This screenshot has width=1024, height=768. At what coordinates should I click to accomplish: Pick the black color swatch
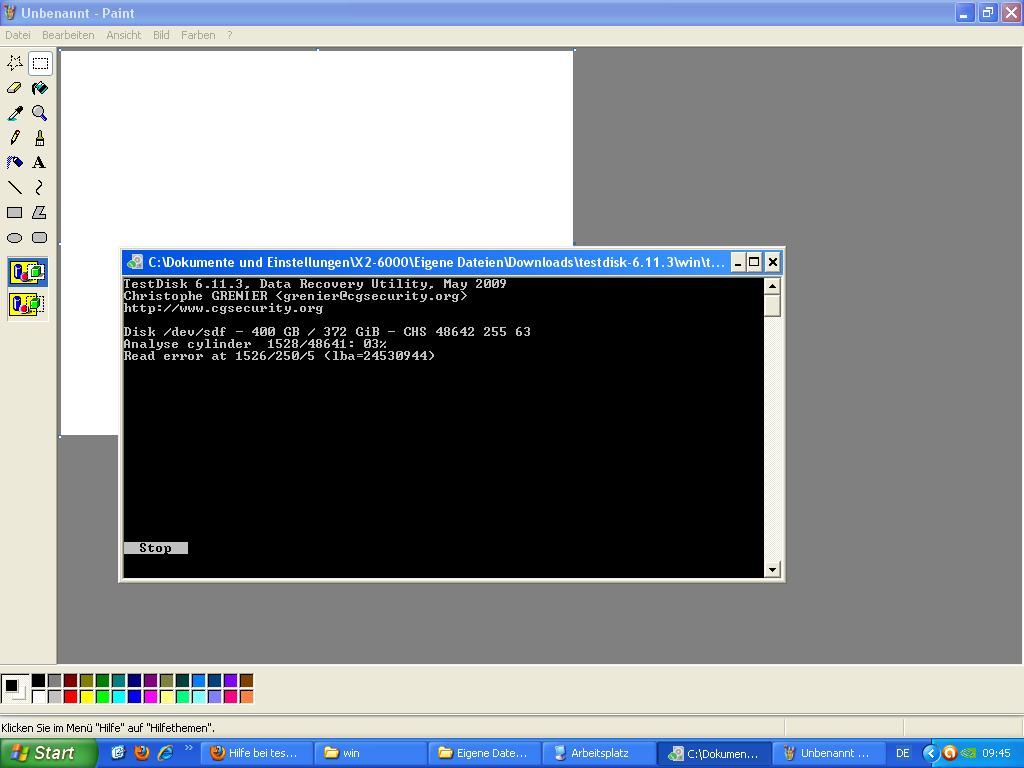[39, 681]
